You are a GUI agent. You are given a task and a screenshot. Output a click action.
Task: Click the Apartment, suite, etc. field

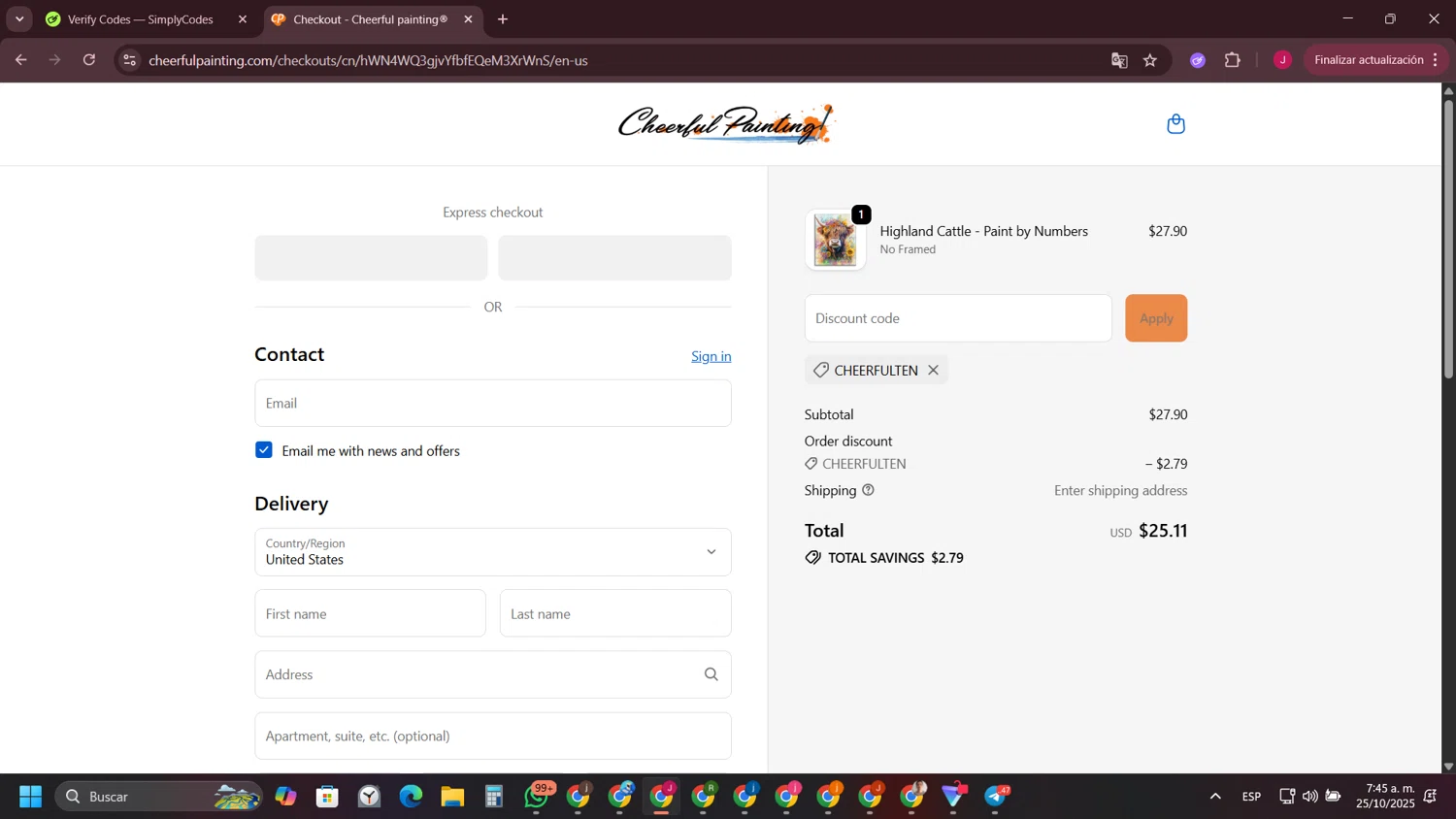tap(493, 736)
